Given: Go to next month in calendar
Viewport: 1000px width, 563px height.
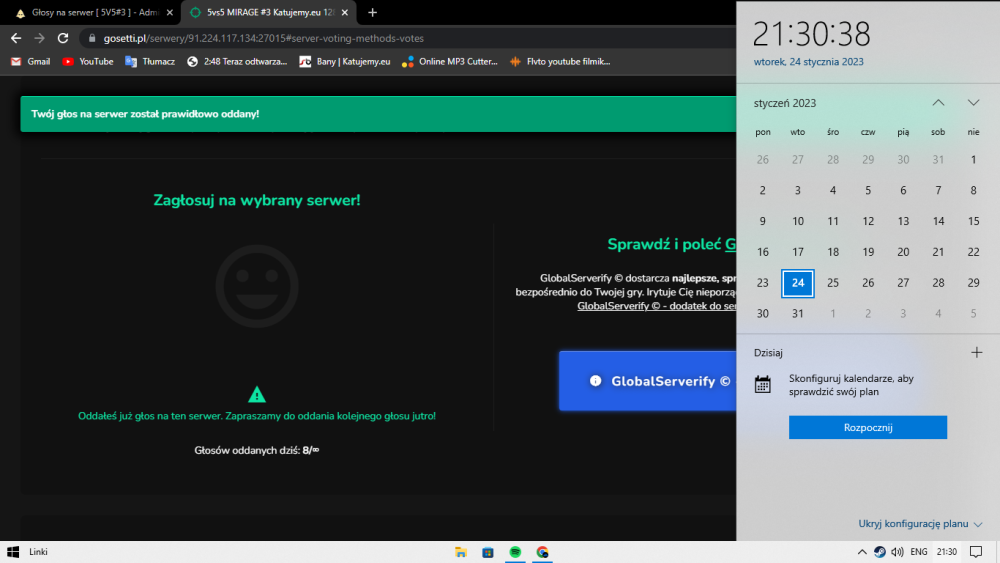Looking at the screenshot, I should coord(973,103).
